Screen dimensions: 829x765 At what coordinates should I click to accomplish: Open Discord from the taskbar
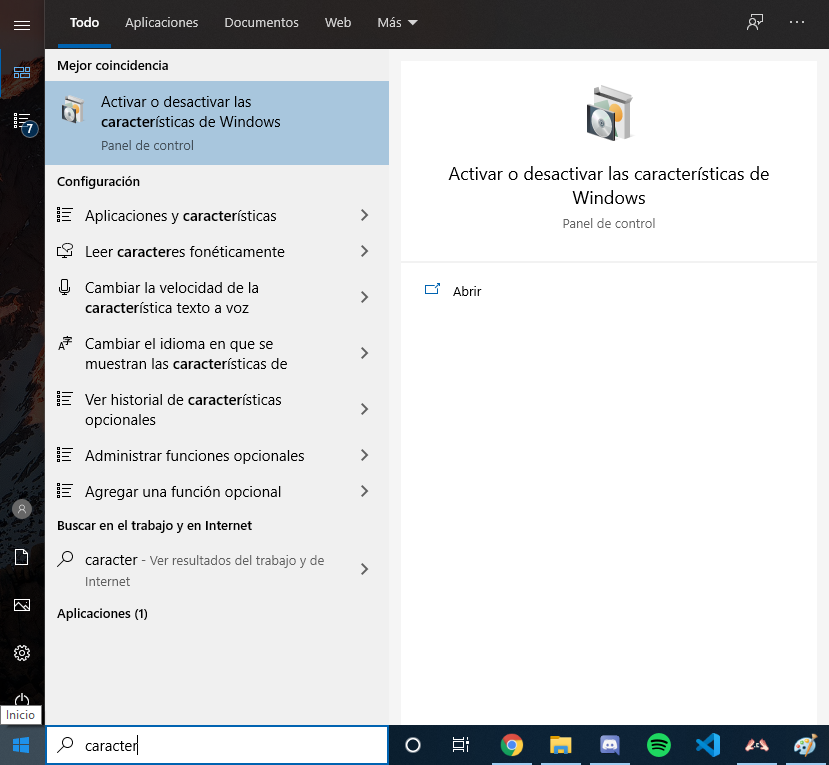609,745
